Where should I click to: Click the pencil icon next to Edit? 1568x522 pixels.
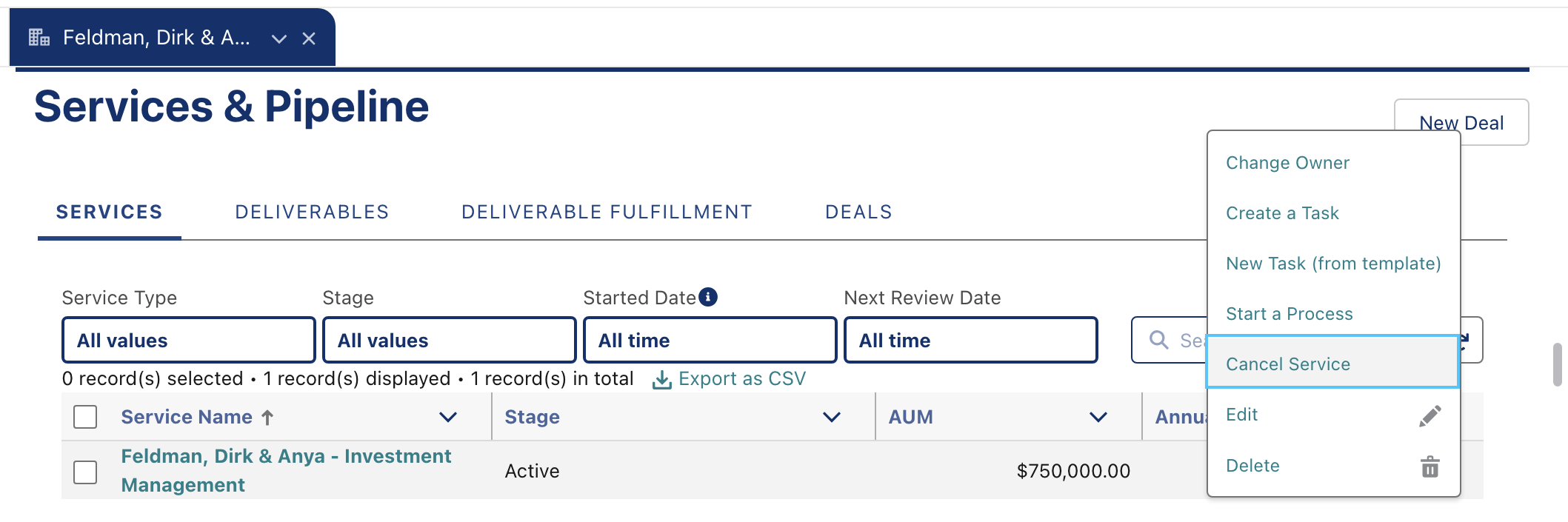[1429, 416]
